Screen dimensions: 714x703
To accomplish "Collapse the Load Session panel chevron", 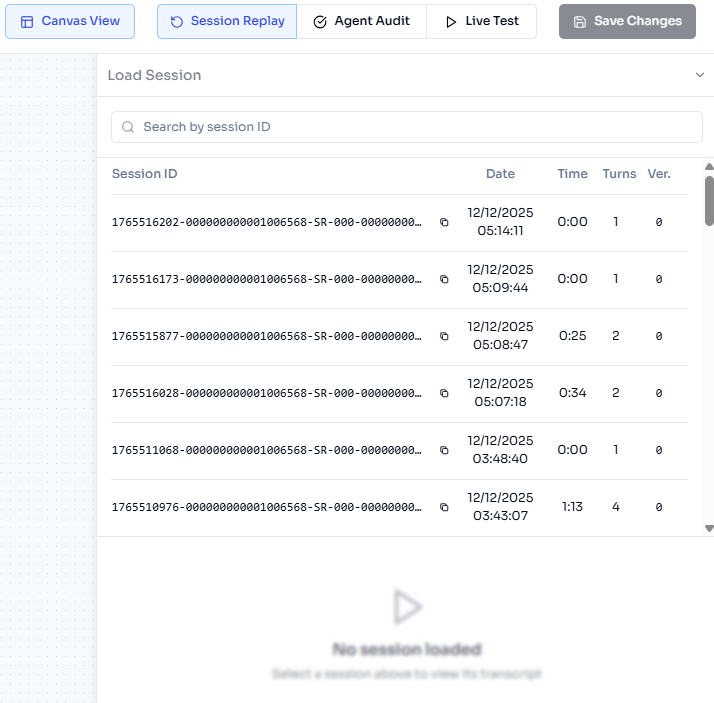I will click(700, 75).
